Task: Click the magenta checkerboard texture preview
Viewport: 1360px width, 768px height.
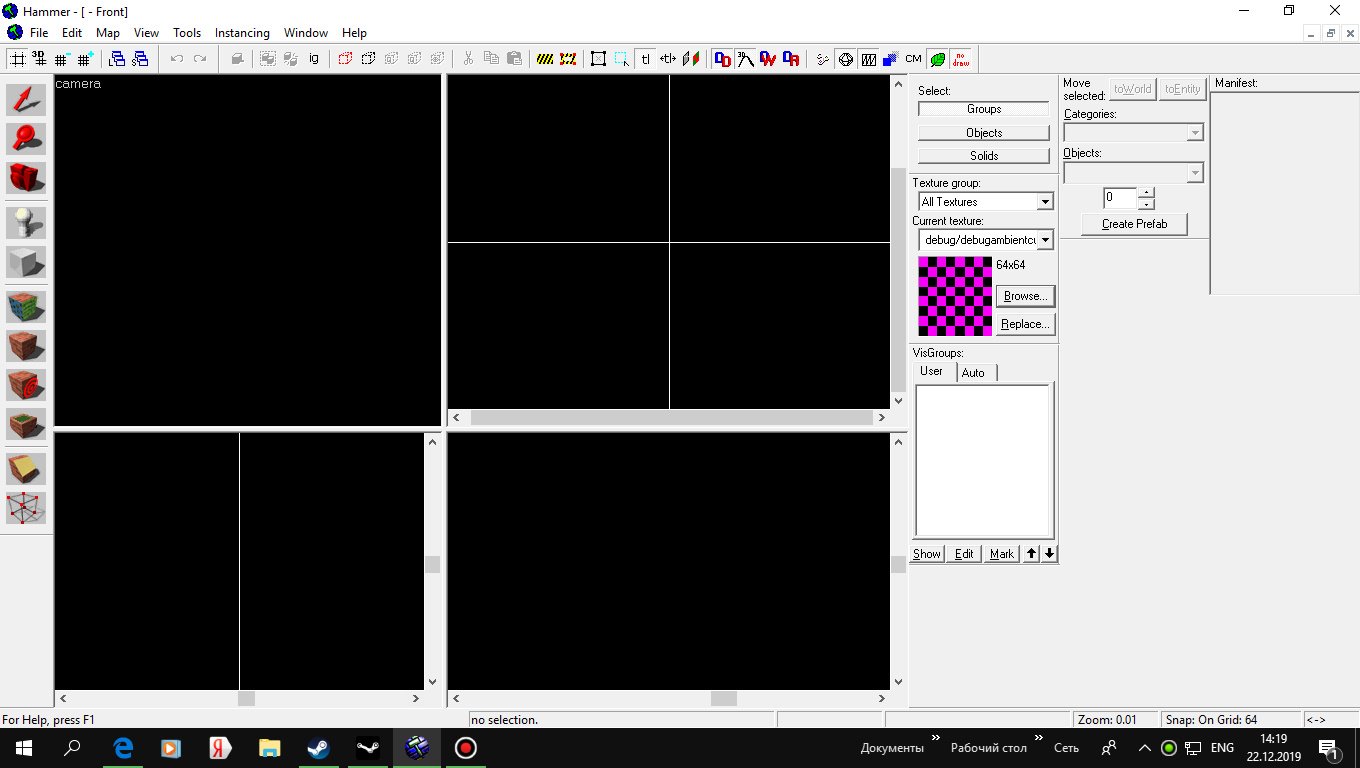Action: pos(955,296)
